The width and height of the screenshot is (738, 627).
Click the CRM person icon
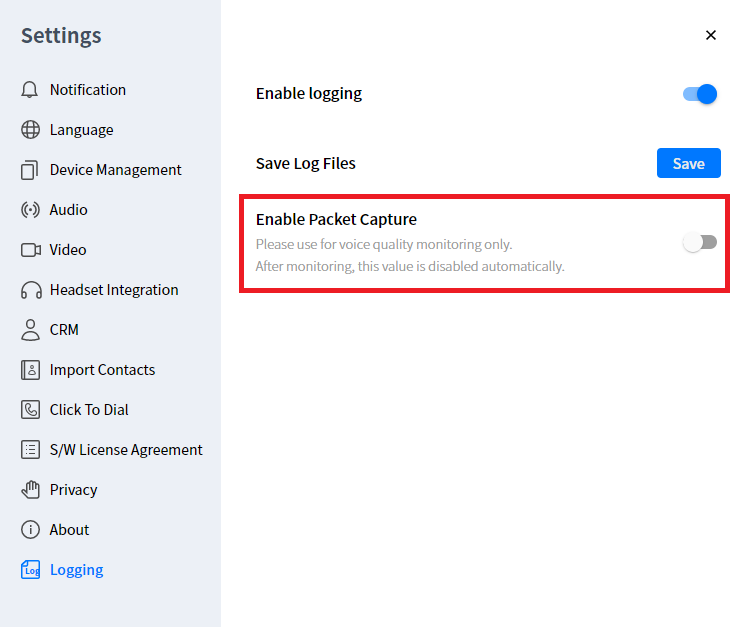point(30,330)
